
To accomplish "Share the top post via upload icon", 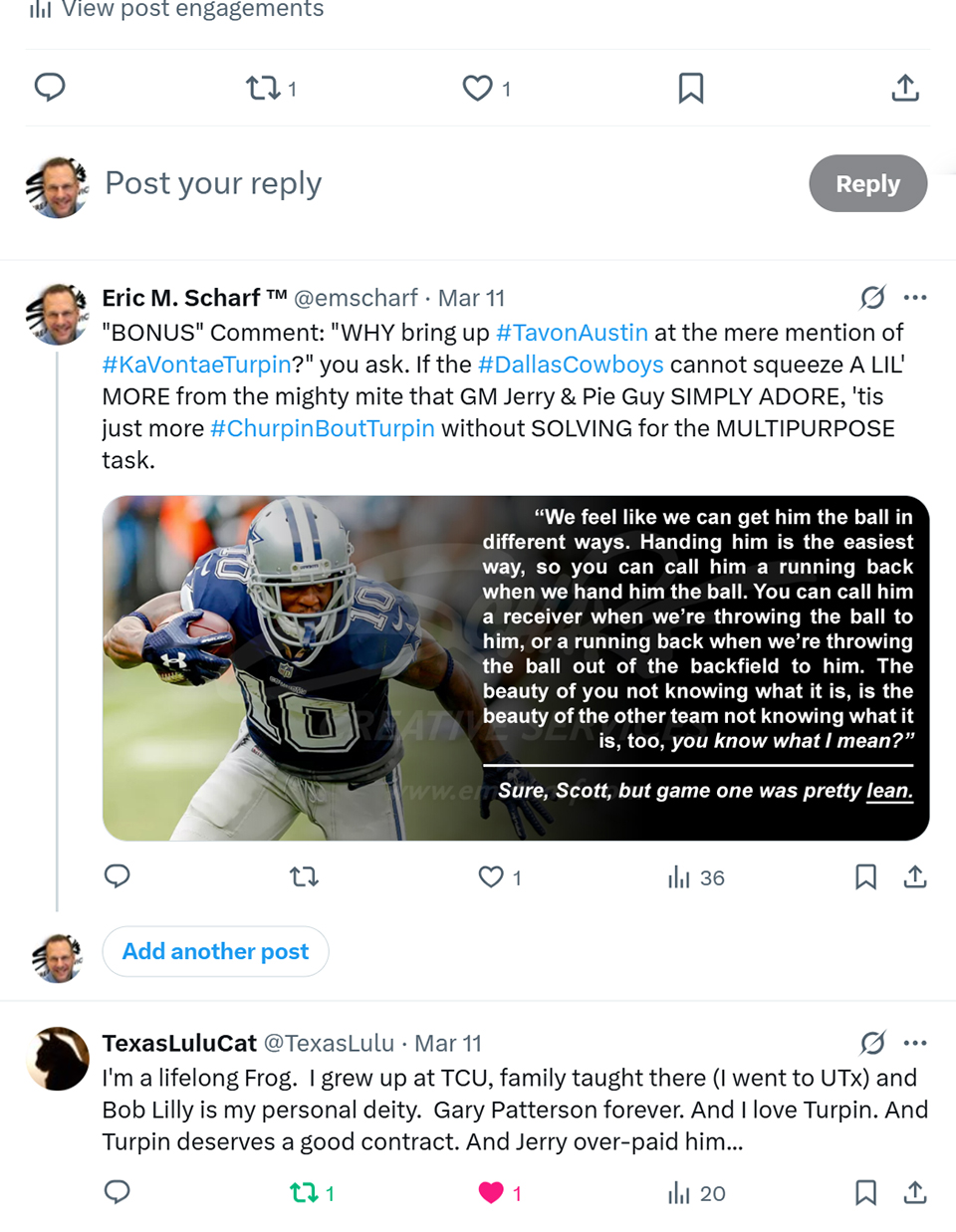I will pos(905,88).
